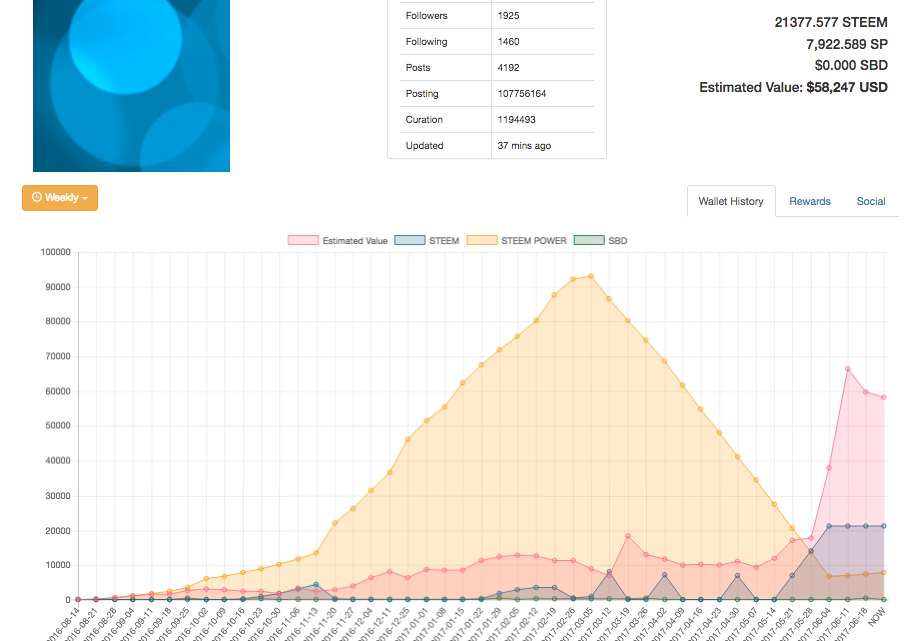
Task: Toggle the SBD legend series
Action: coord(601,240)
